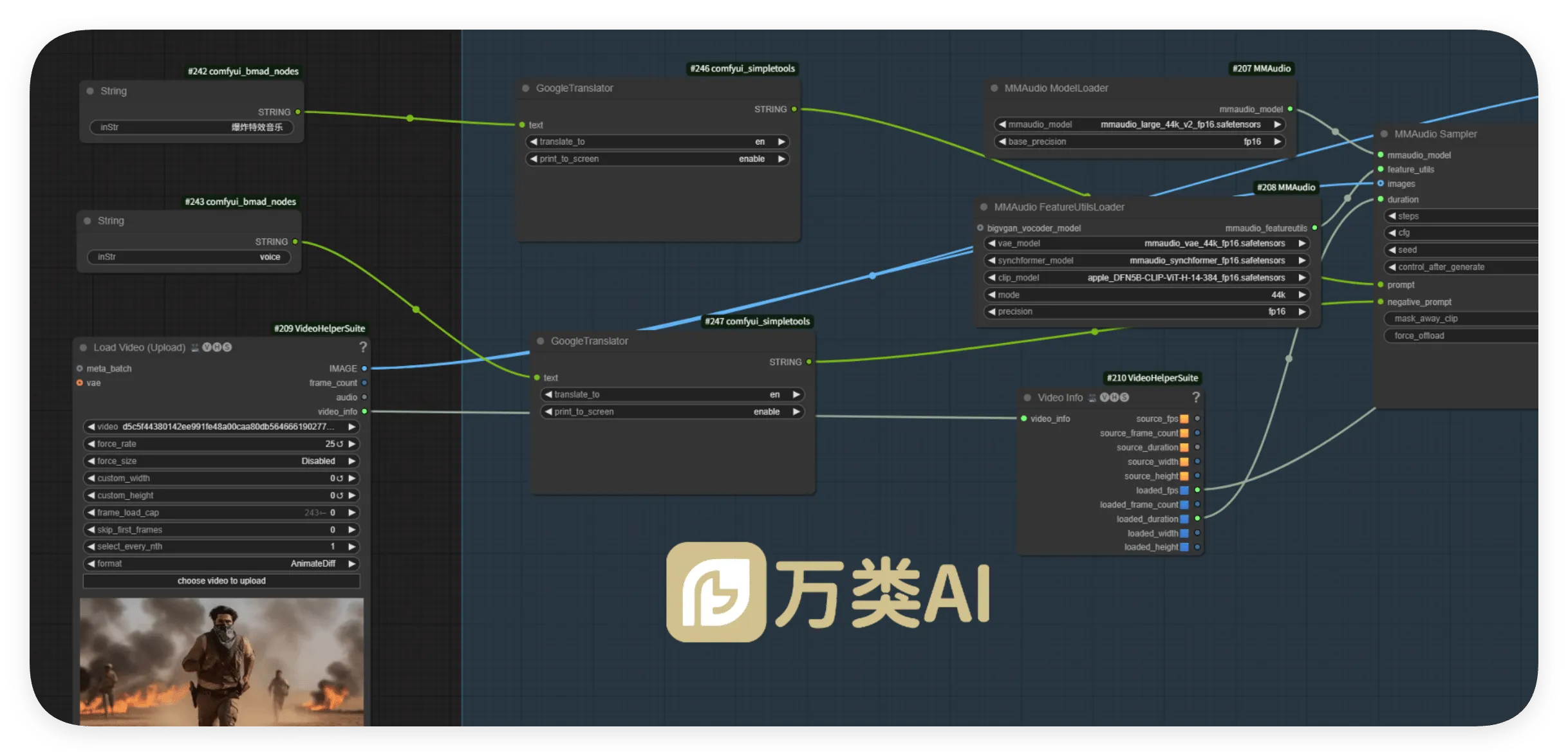Viewport: 1568px width, 756px height.
Task: Click mmaudio_model output socket on MMAudio ModelLoader
Action: coord(1290,109)
